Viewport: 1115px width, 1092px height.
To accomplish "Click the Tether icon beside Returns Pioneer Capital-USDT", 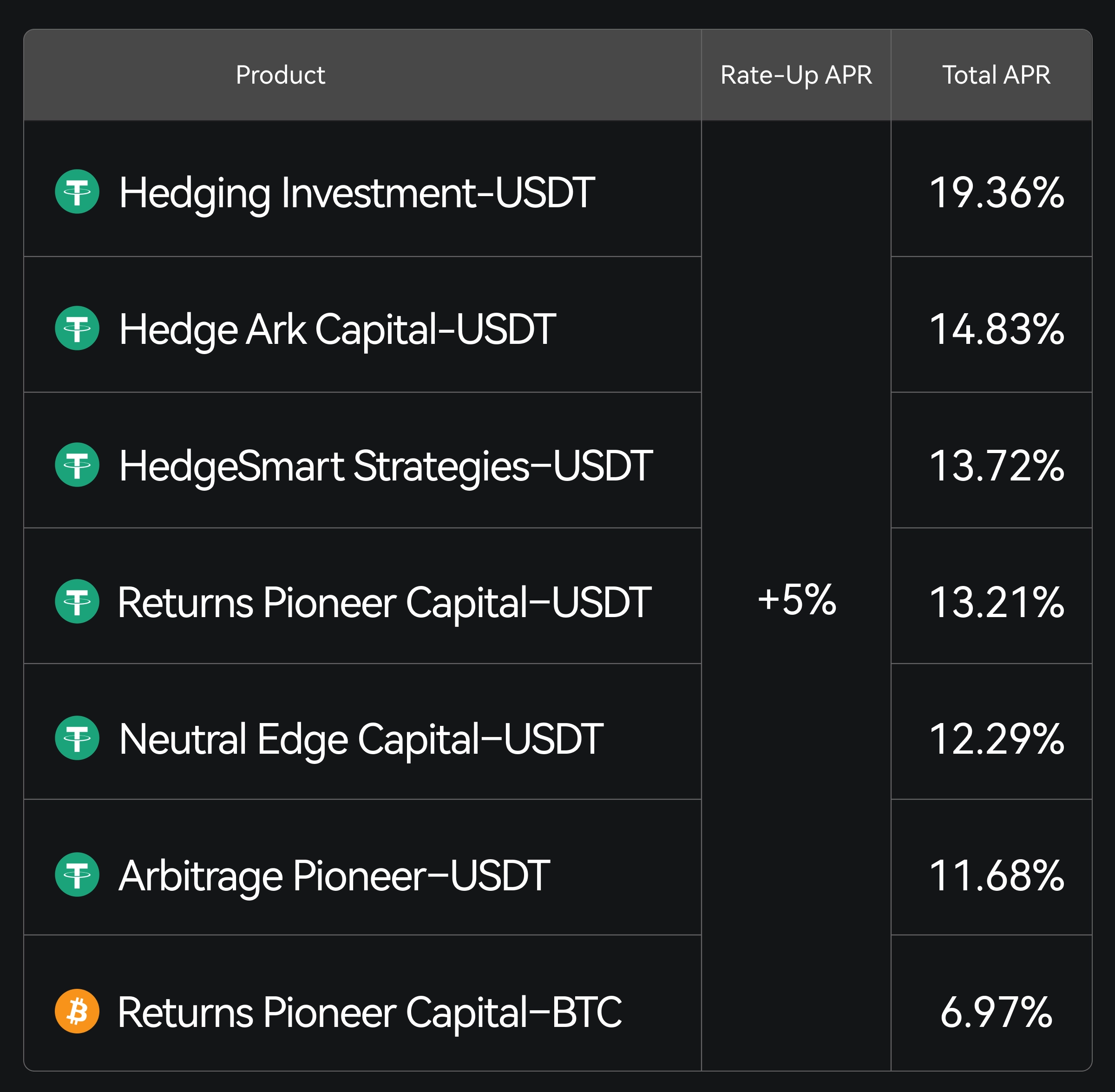I will [x=77, y=601].
